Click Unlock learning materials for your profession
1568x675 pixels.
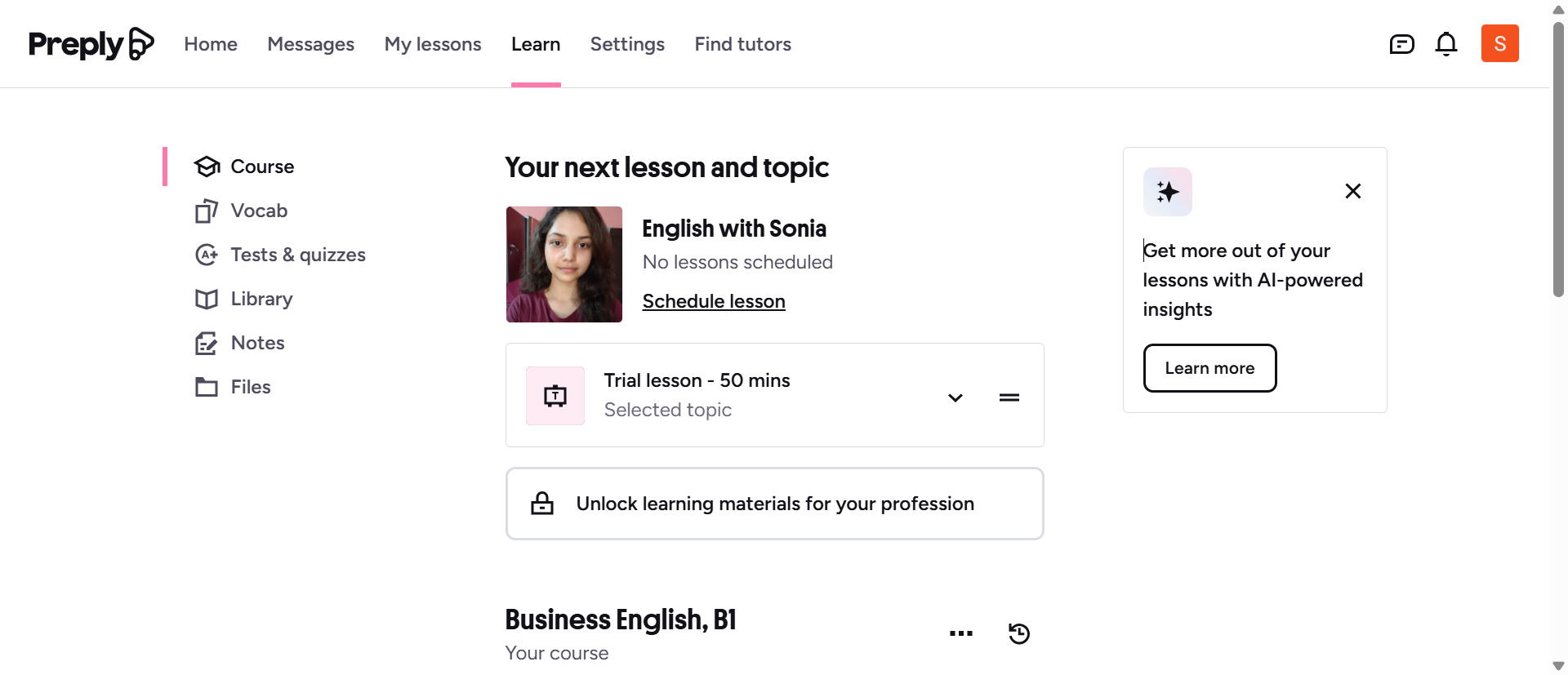point(774,504)
